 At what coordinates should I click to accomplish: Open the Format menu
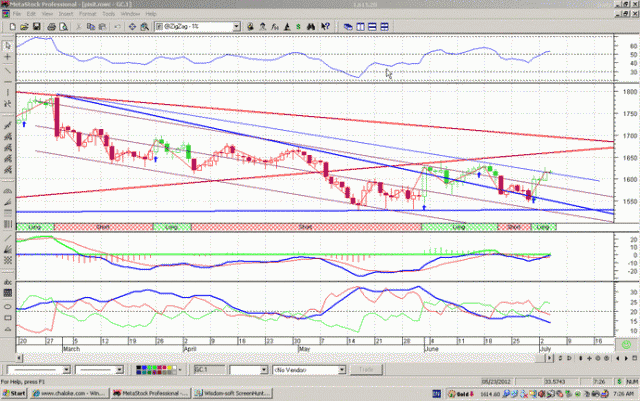click(x=88, y=14)
